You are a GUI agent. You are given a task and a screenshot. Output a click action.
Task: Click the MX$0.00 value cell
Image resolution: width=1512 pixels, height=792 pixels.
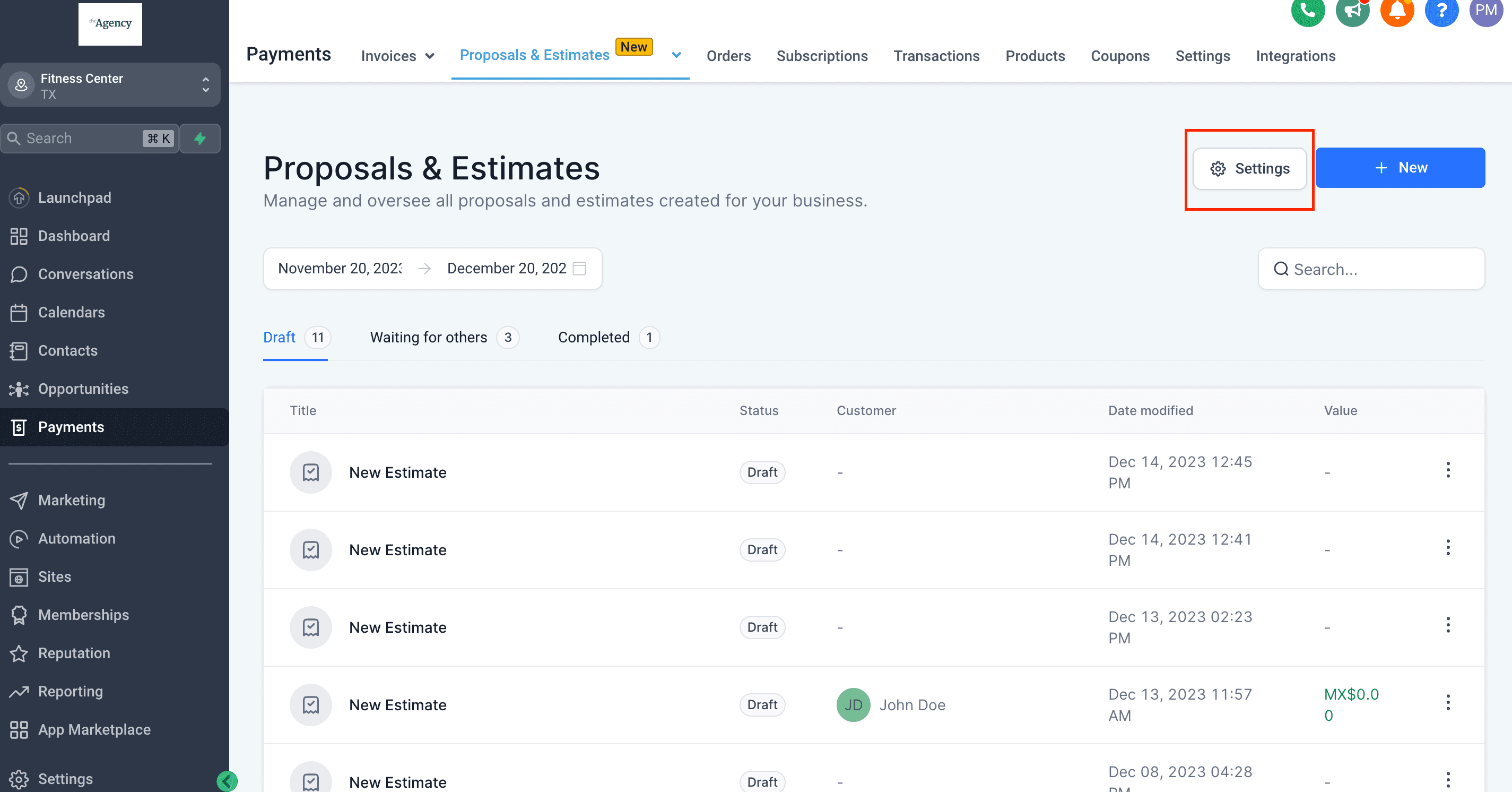pos(1351,705)
